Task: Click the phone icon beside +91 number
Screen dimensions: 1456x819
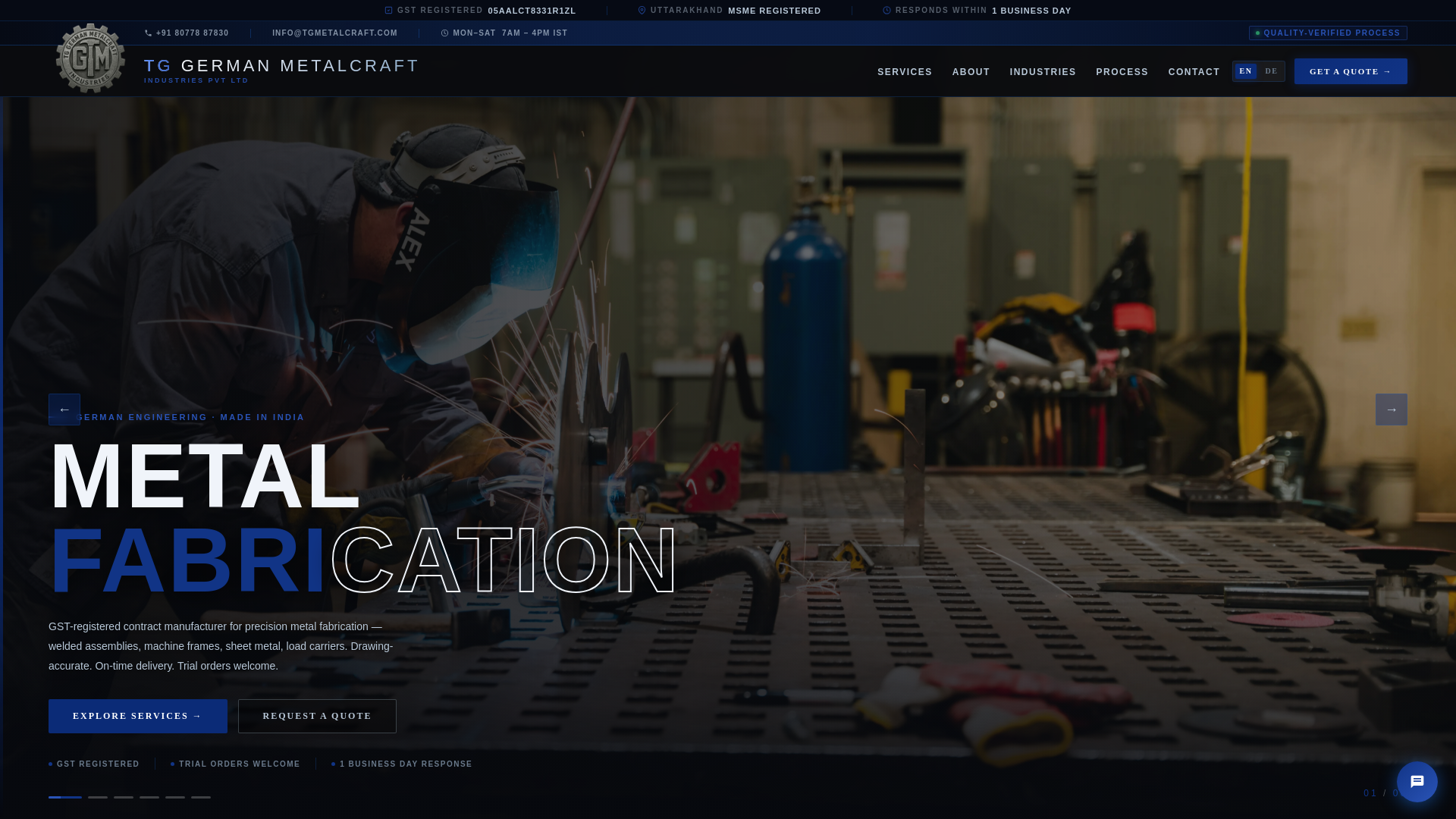Action: point(149,33)
